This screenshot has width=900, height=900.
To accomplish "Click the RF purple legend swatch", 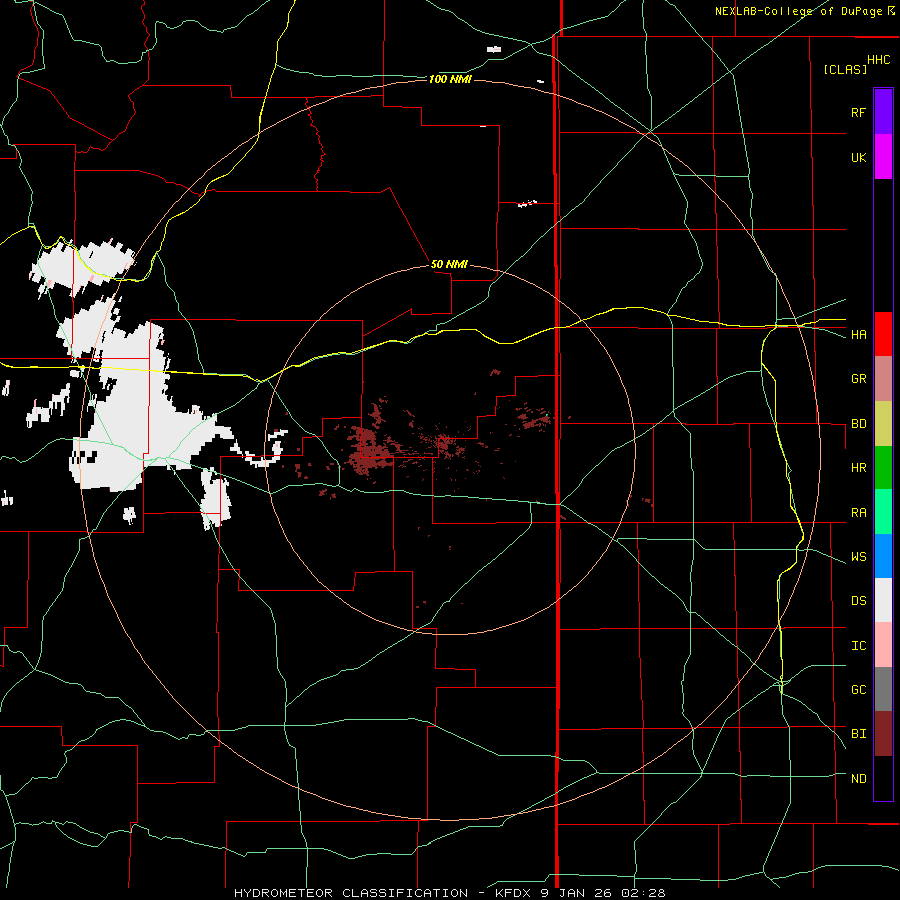I will coord(883,112).
